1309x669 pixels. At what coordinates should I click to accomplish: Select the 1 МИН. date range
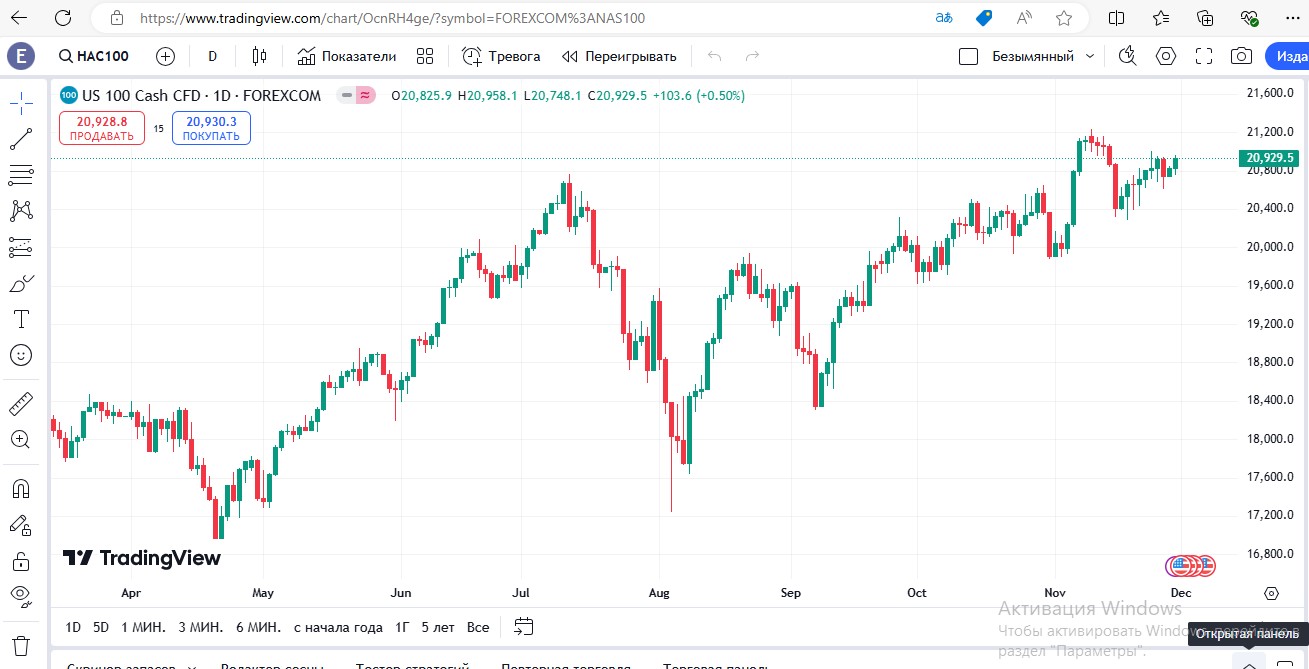(143, 627)
